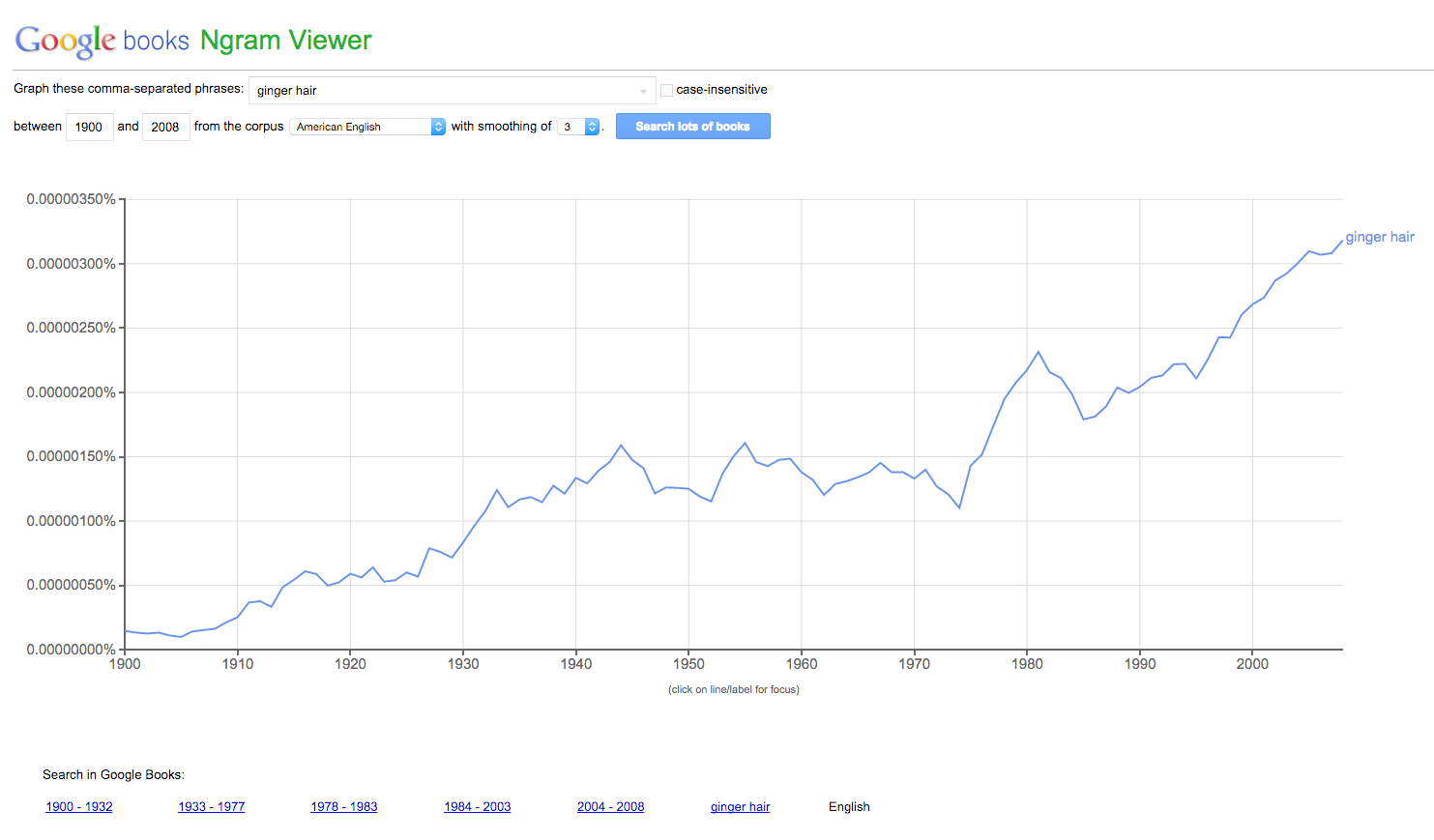Viewport: 1434px width, 840px height.
Task: Click the start year 1900 field
Action: pos(89,127)
